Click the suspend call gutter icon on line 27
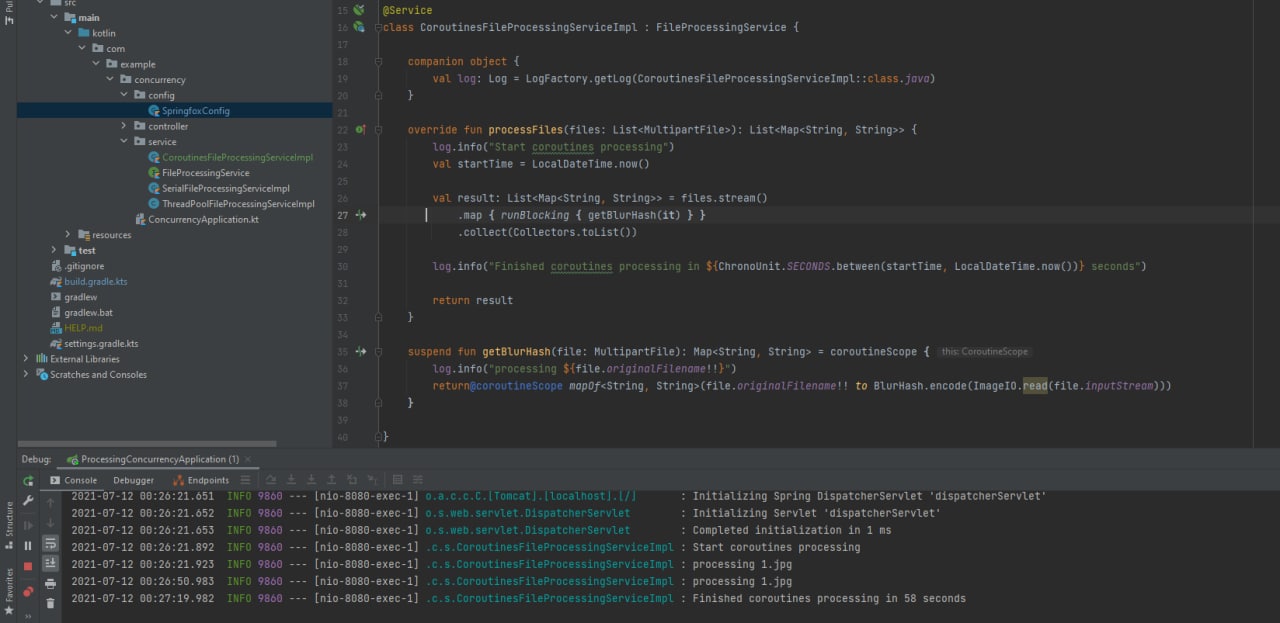The height and width of the screenshot is (623, 1280). pos(361,215)
